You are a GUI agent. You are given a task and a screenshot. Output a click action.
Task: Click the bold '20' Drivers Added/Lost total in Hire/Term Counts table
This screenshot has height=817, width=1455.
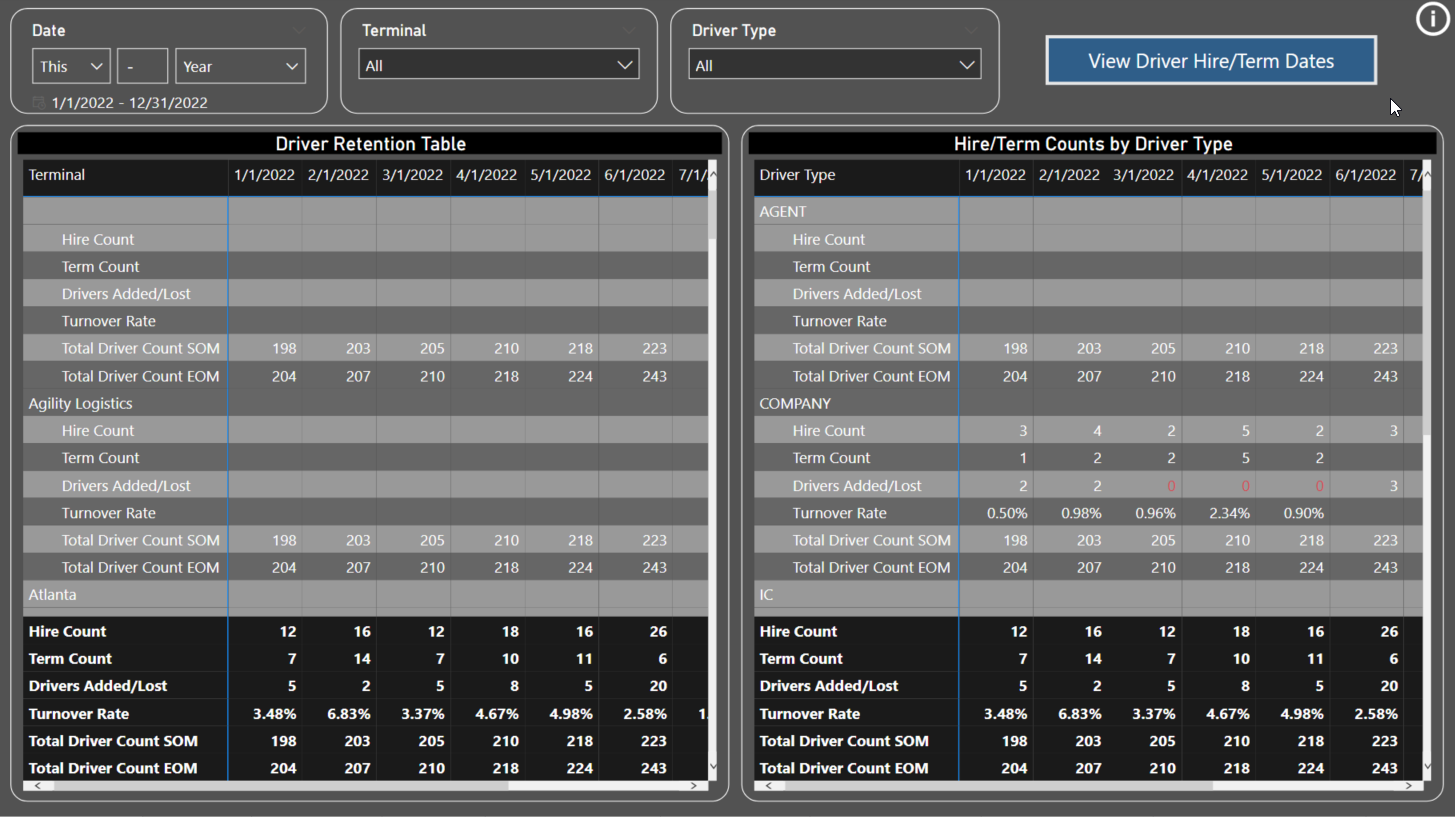[1389, 686]
